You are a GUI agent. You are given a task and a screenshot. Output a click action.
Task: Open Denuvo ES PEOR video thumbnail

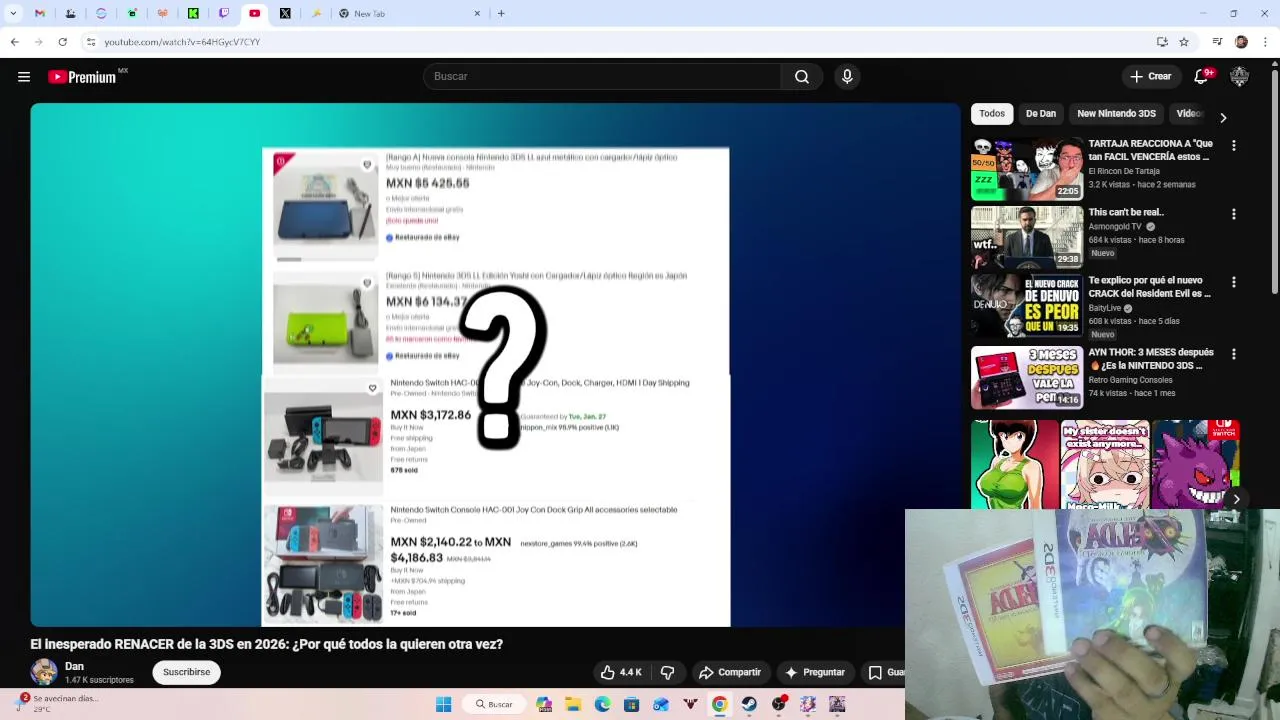pos(1027,307)
